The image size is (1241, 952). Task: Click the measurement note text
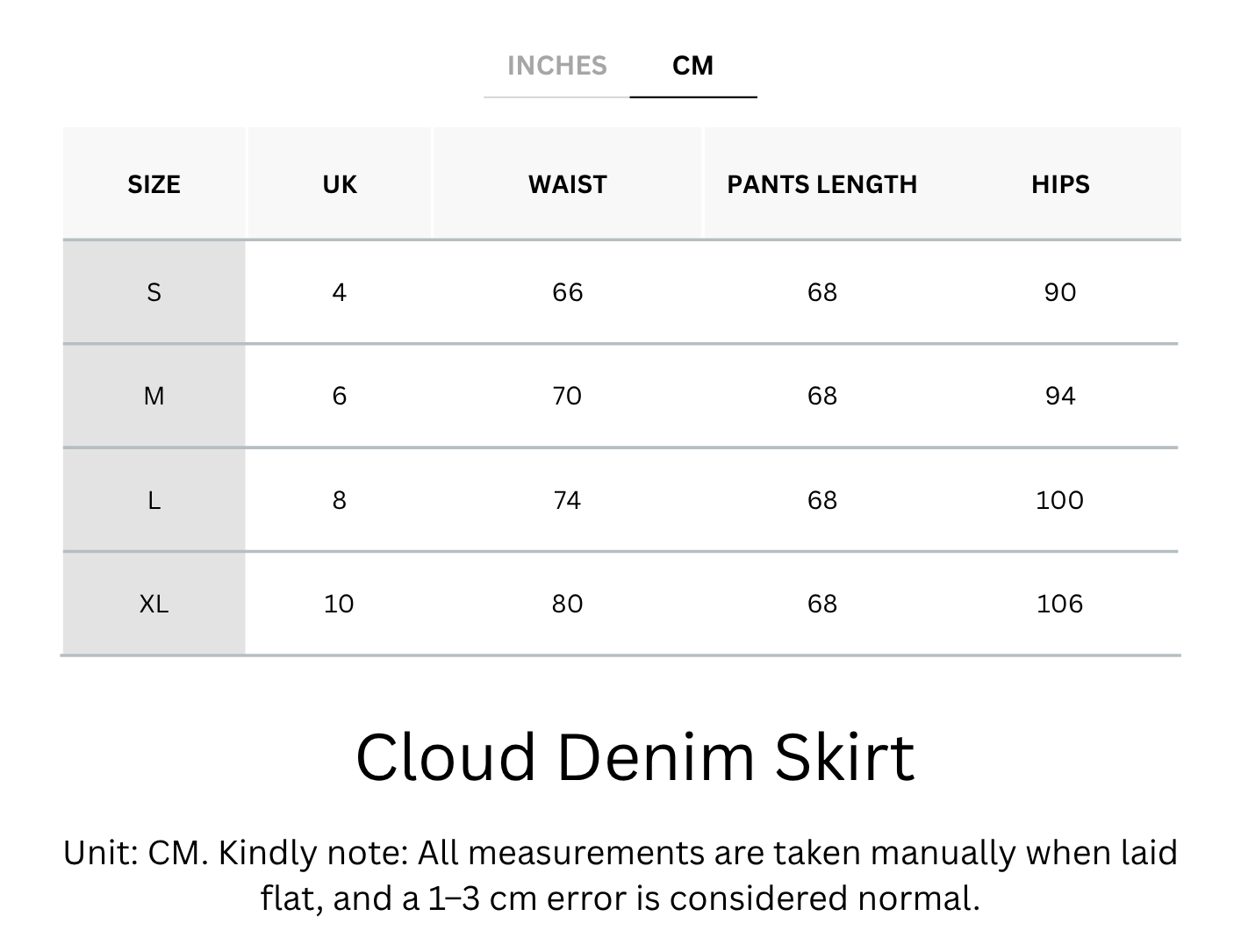(620, 876)
